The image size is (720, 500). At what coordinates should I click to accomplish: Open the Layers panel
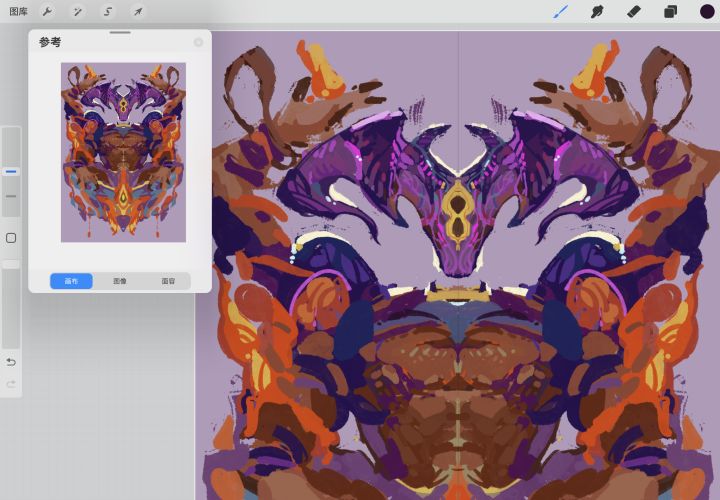[x=670, y=12]
